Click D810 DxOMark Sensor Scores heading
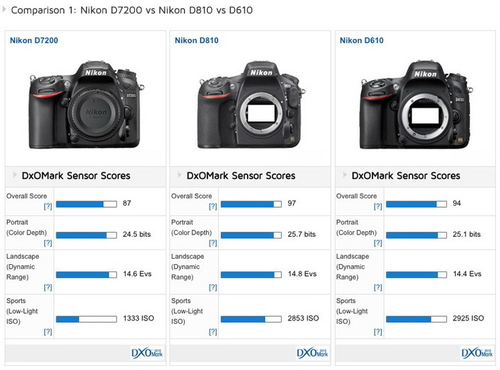 click(x=241, y=175)
